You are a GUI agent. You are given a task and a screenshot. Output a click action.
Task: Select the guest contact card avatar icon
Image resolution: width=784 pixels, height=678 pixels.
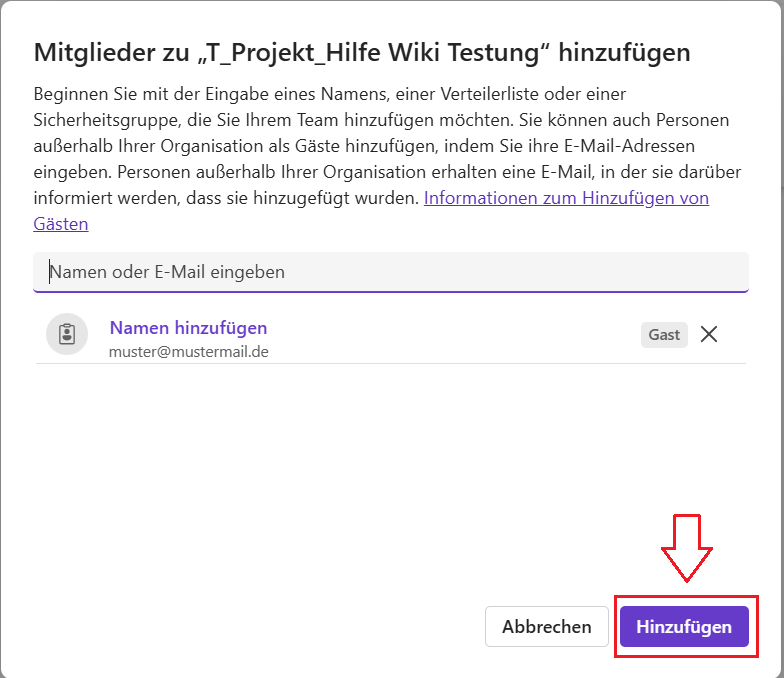[67, 334]
